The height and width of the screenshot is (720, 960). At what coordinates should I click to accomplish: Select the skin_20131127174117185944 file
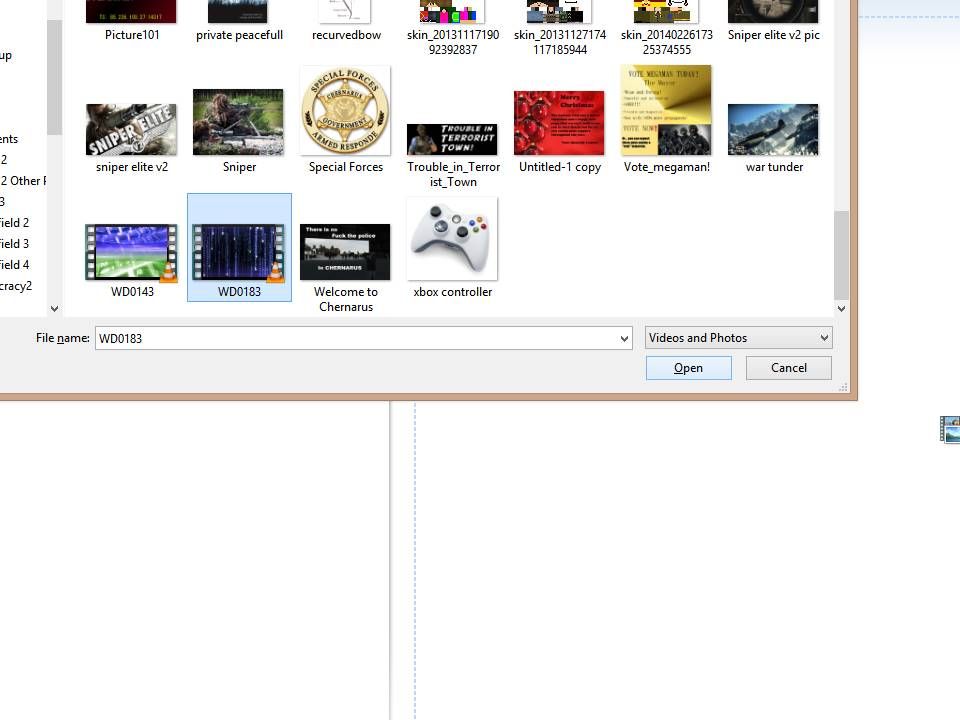pyautogui.click(x=560, y=28)
